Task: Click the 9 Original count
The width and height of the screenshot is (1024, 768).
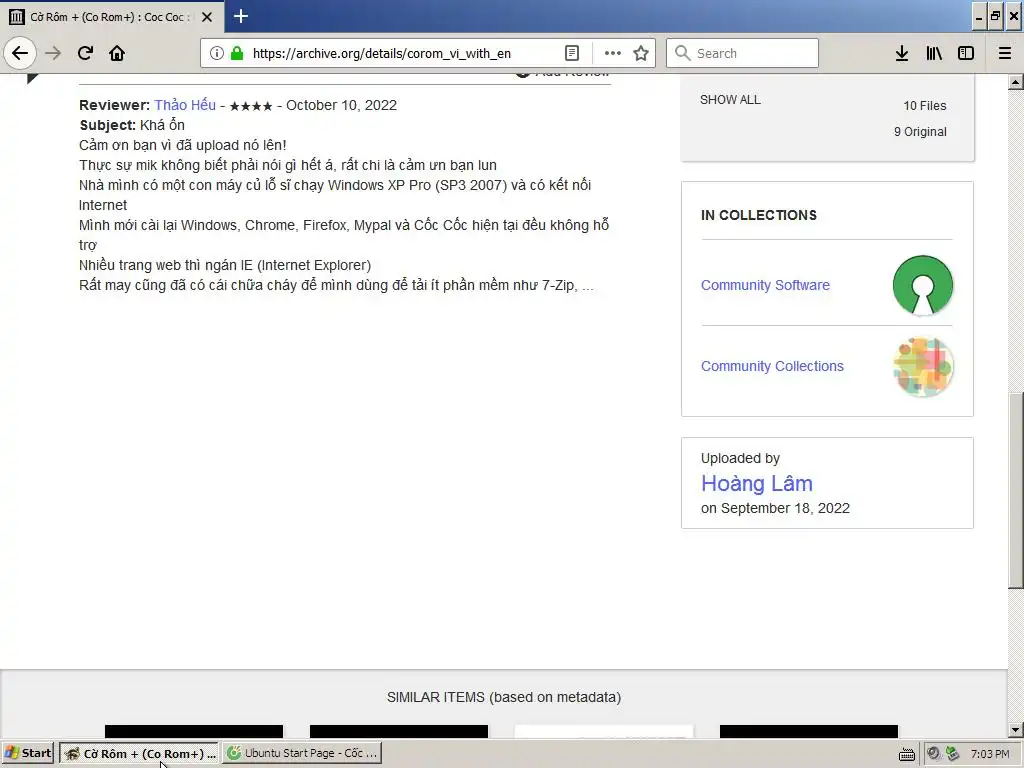Action: (x=920, y=132)
